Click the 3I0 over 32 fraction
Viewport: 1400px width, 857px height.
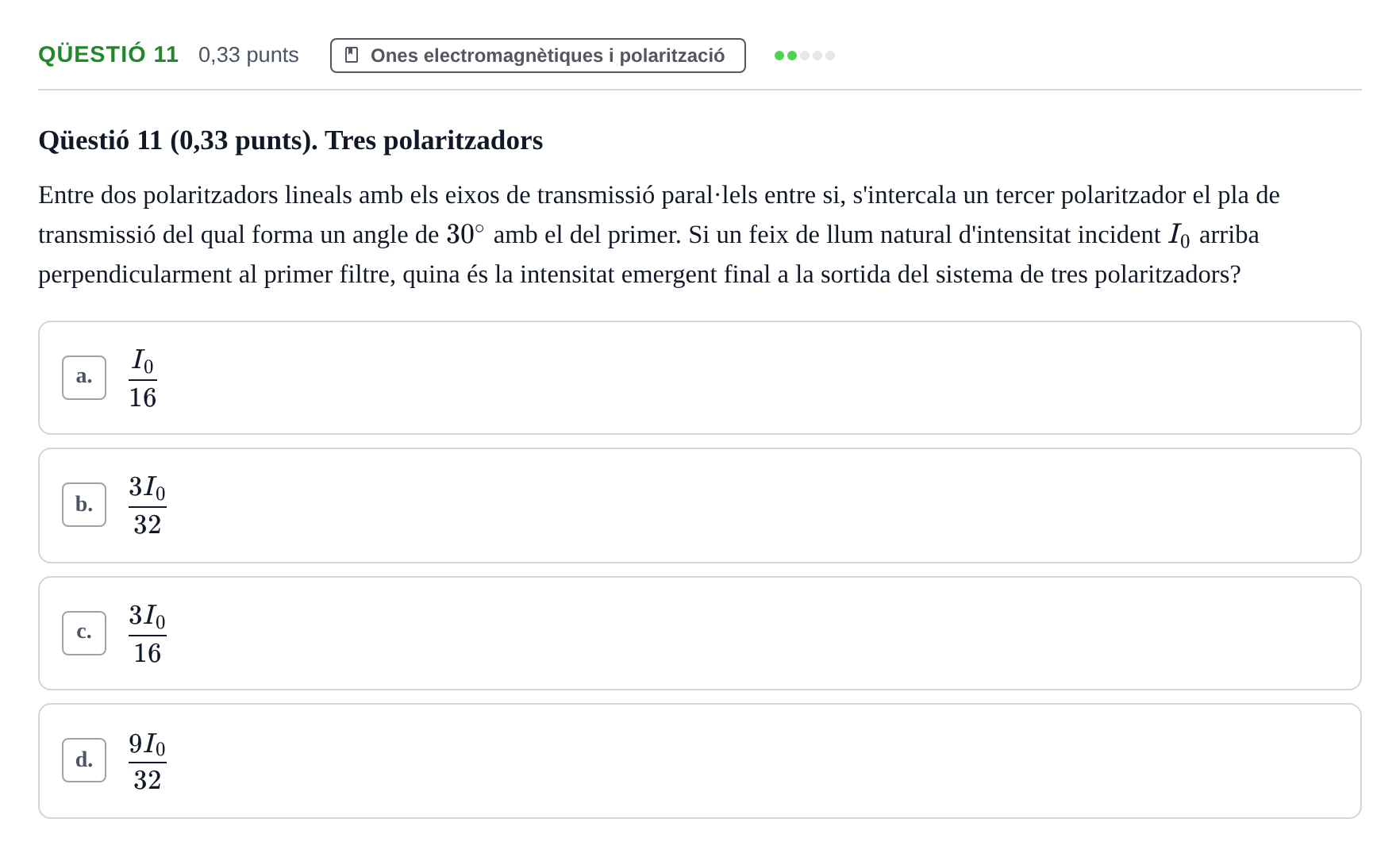pyautogui.click(x=148, y=505)
